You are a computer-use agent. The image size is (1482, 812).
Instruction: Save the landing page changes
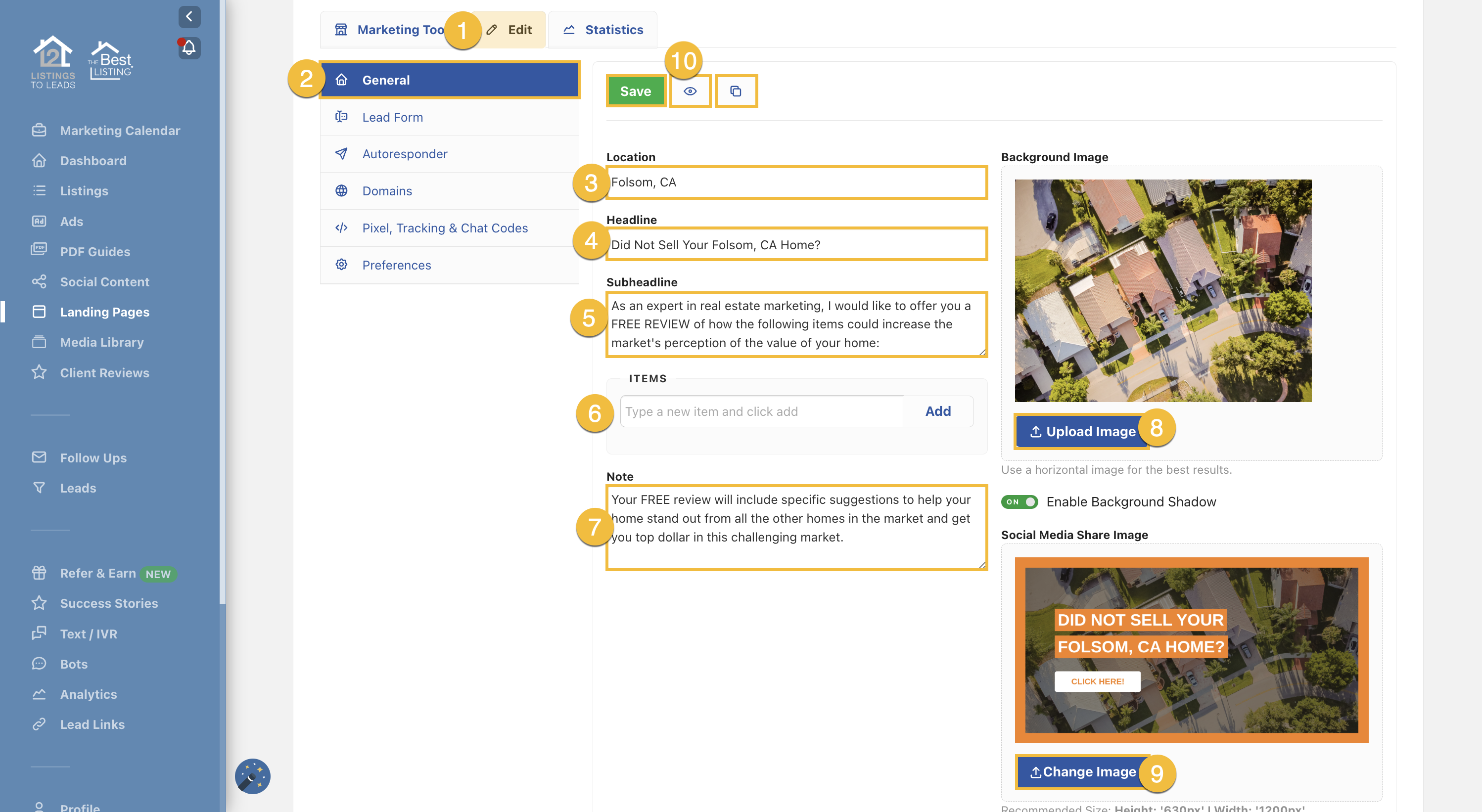tap(636, 90)
